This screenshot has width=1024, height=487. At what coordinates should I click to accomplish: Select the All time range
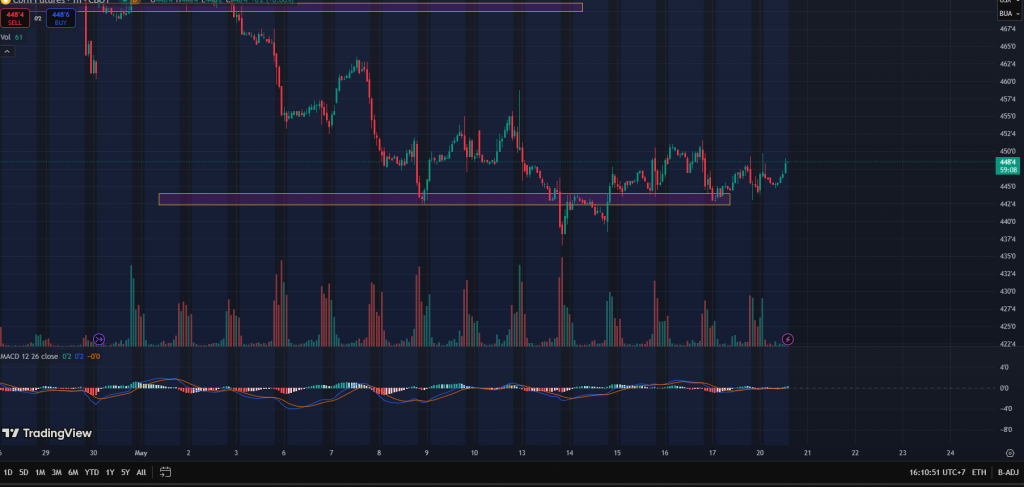(x=141, y=472)
